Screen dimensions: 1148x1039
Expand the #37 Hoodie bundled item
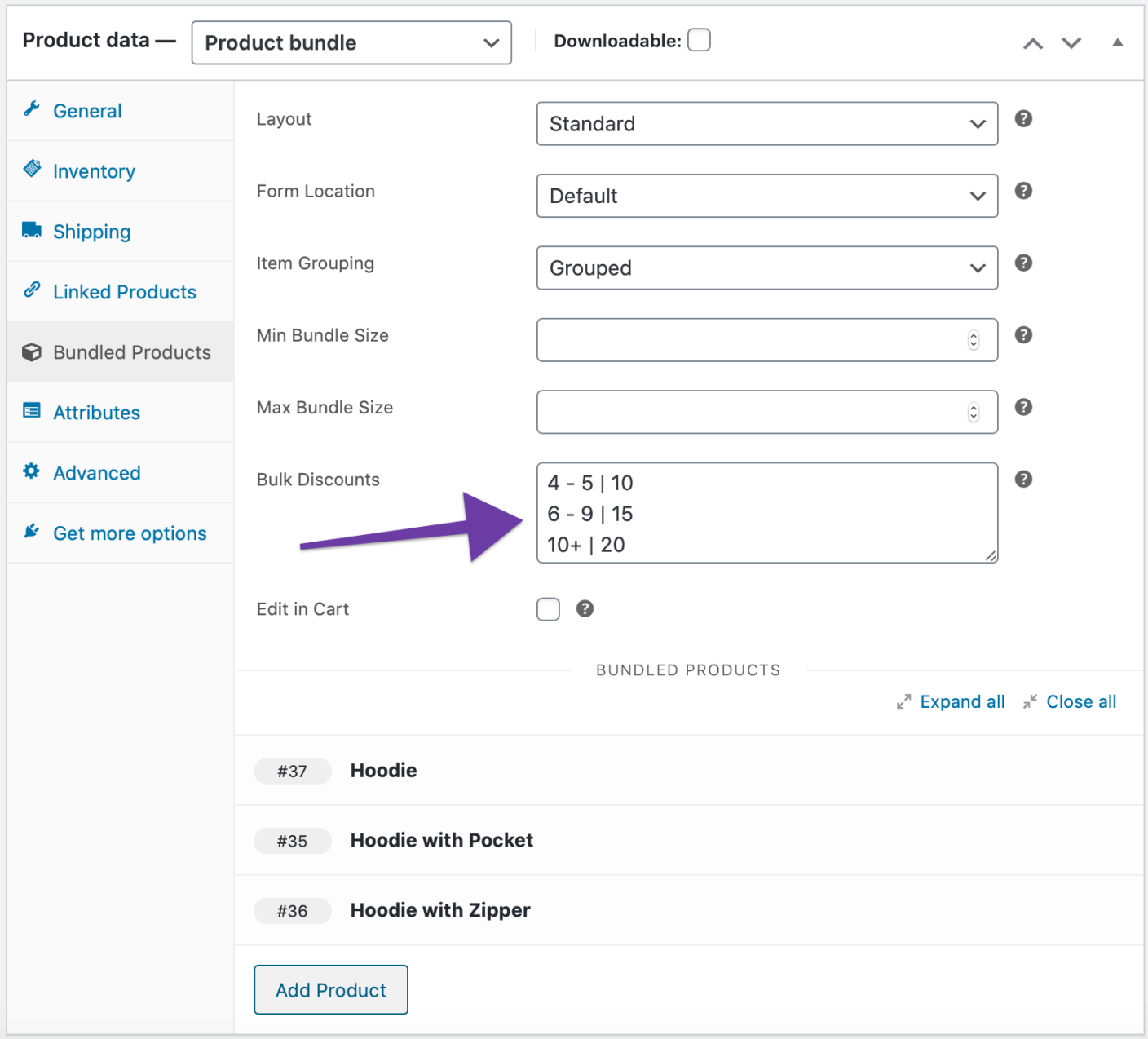click(689, 771)
